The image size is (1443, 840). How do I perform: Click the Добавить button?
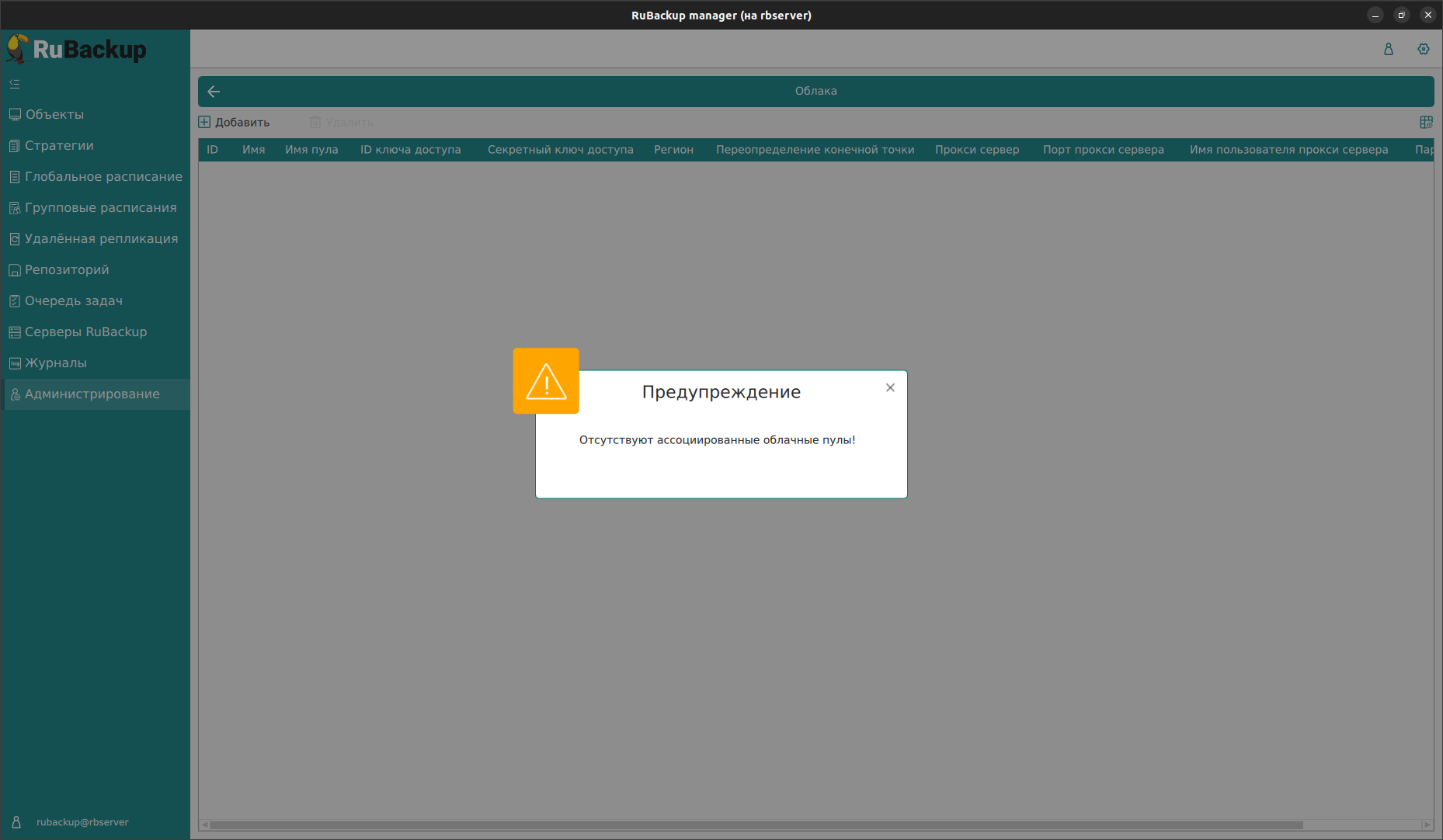pos(235,122)
